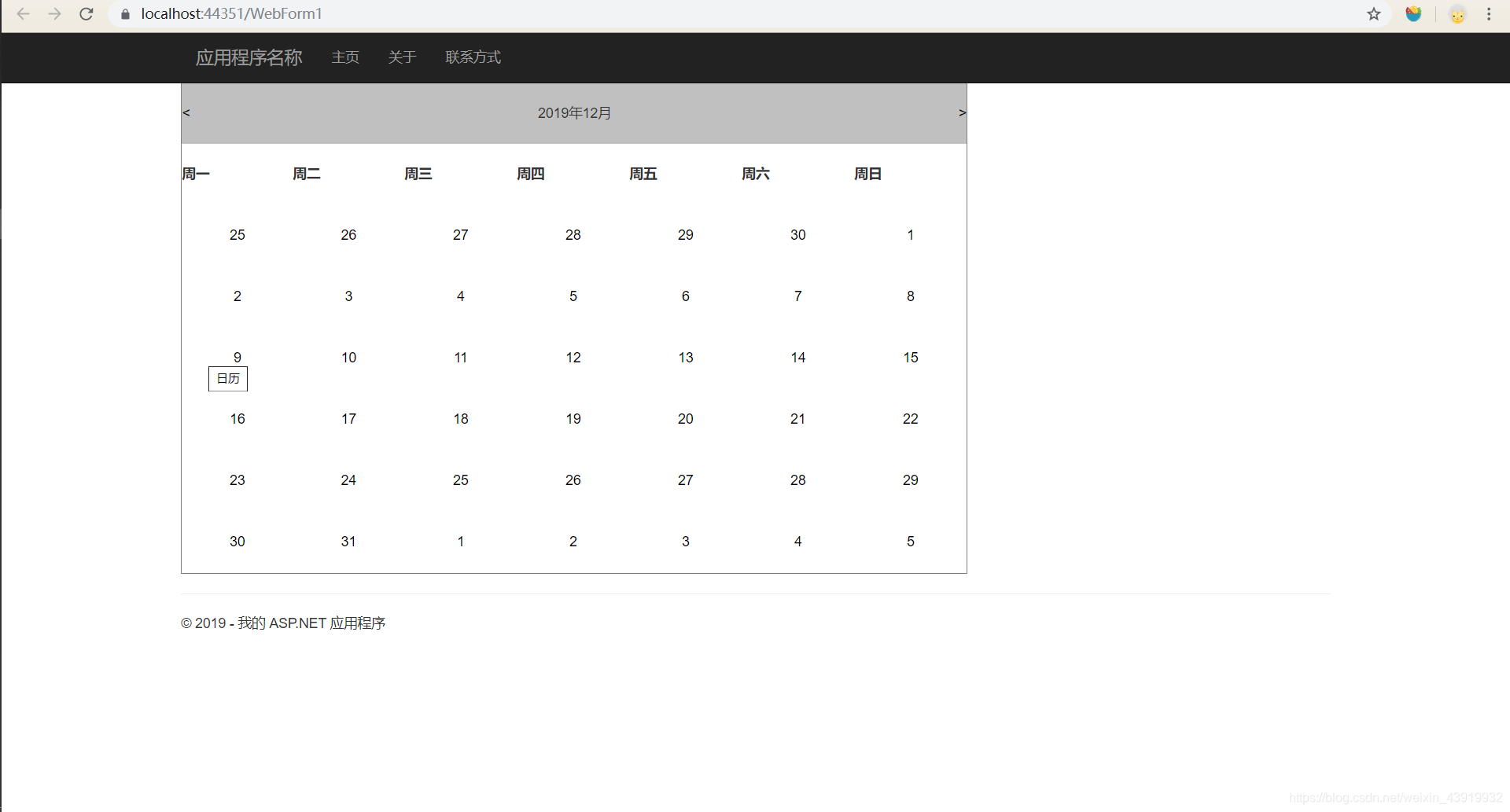
Task: Select November 25 in first row
Action: (x=238, y=235)
